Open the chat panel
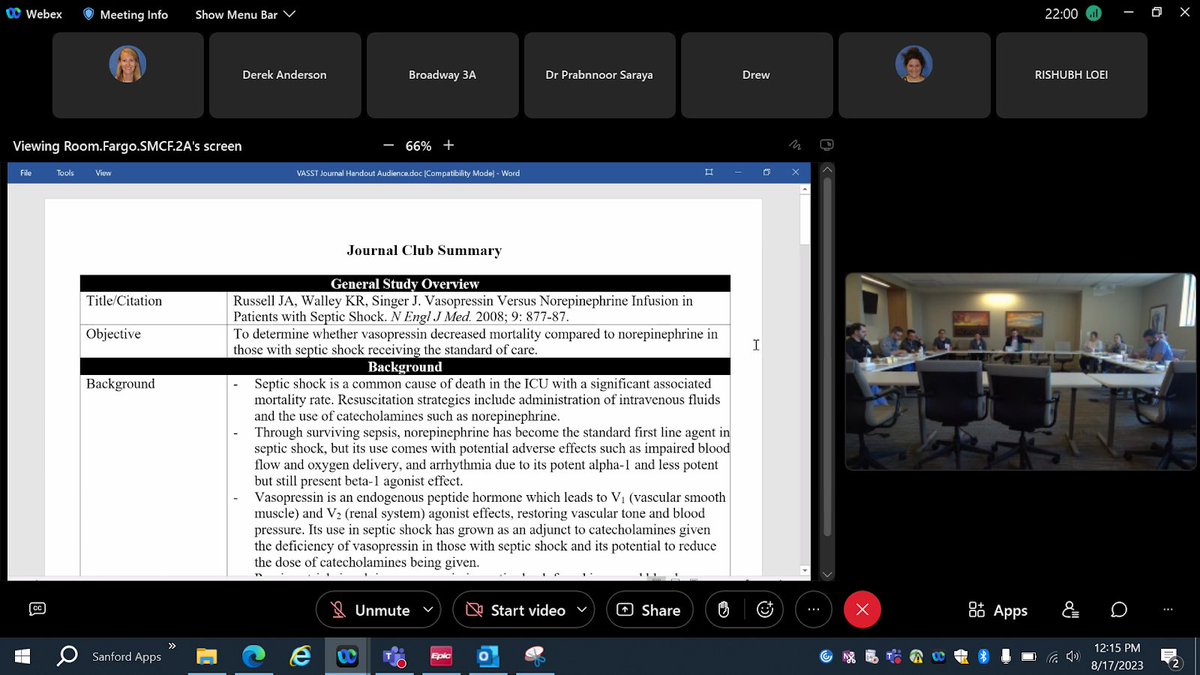1200x675 pixels. [x=1118, y=609]
